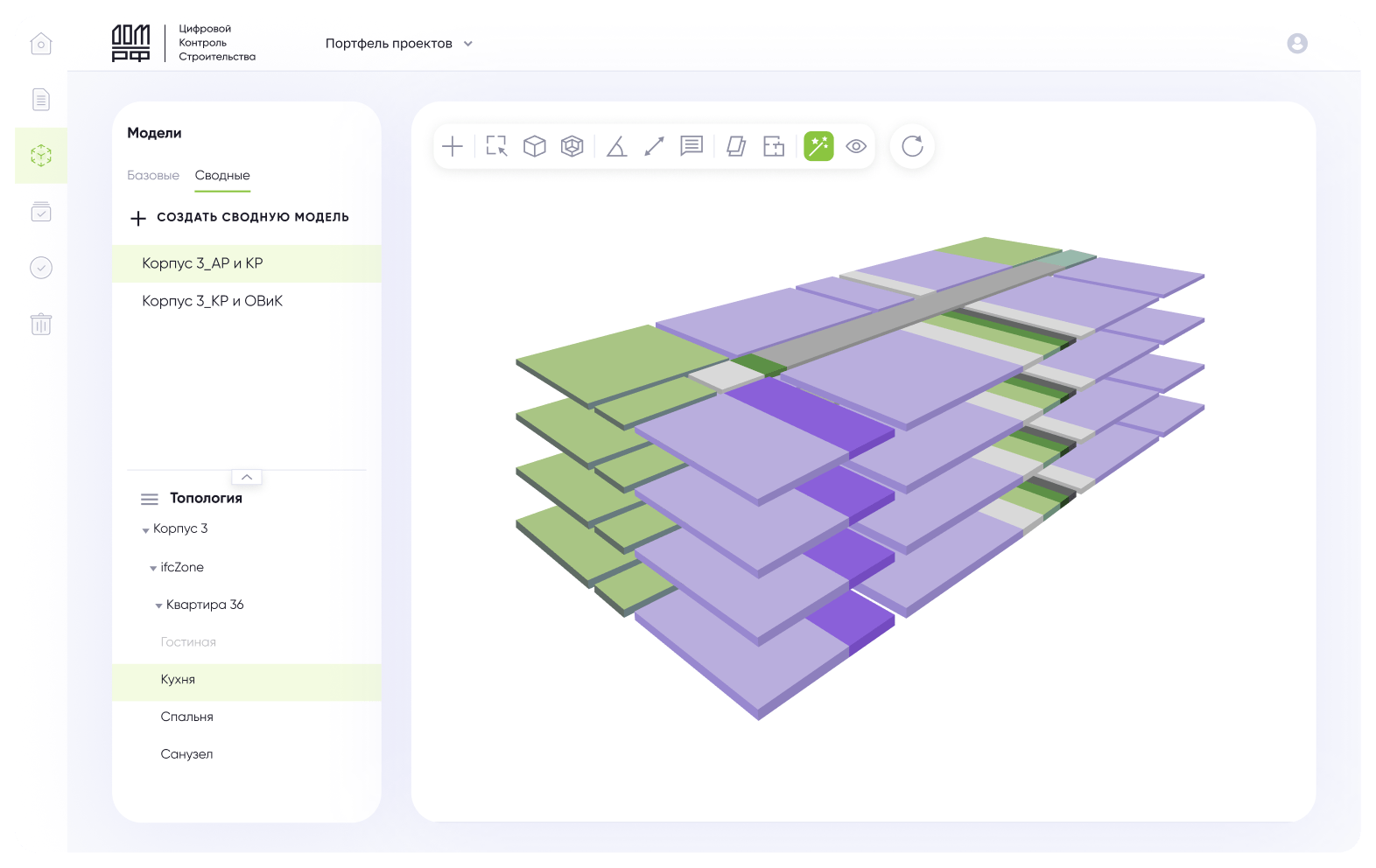
Task: Select the angle measurement tool
Action: pos(616,146)
